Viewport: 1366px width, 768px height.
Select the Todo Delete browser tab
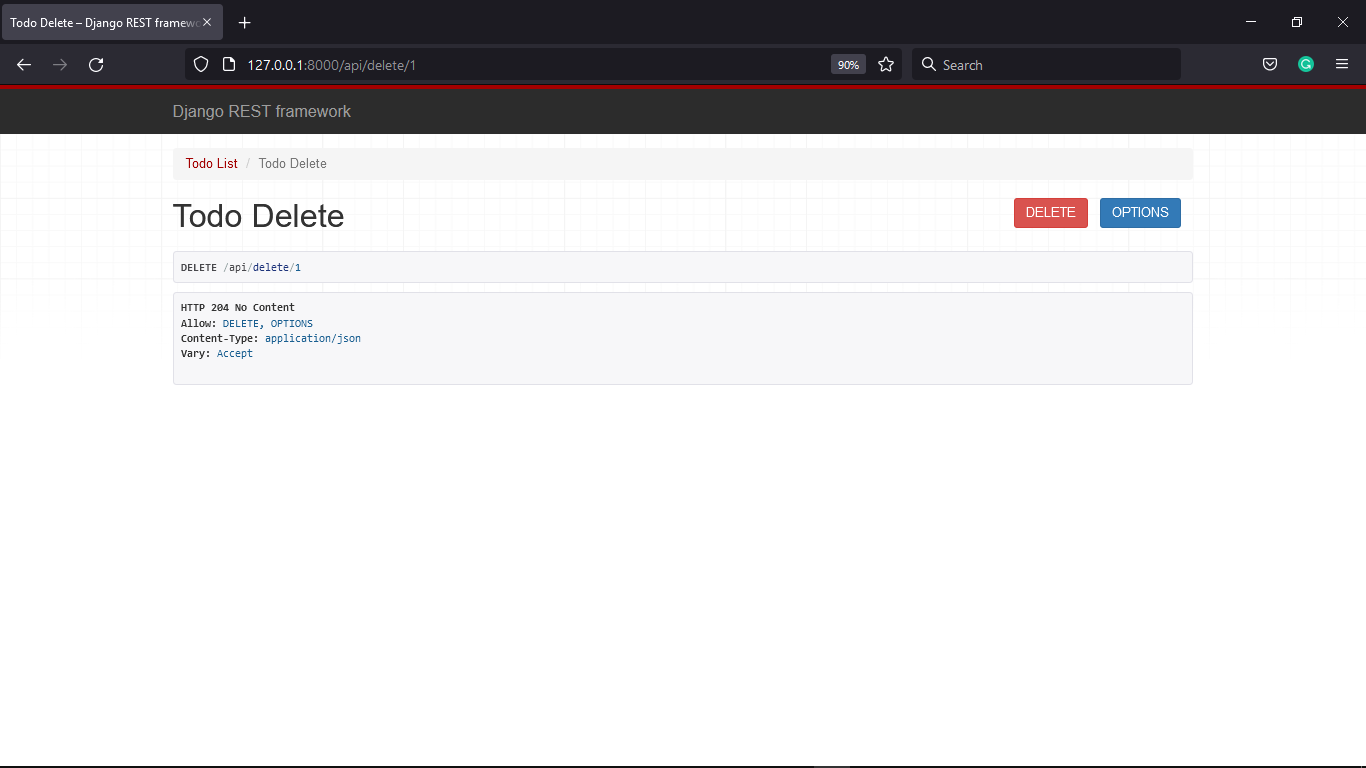click(112, 23)
